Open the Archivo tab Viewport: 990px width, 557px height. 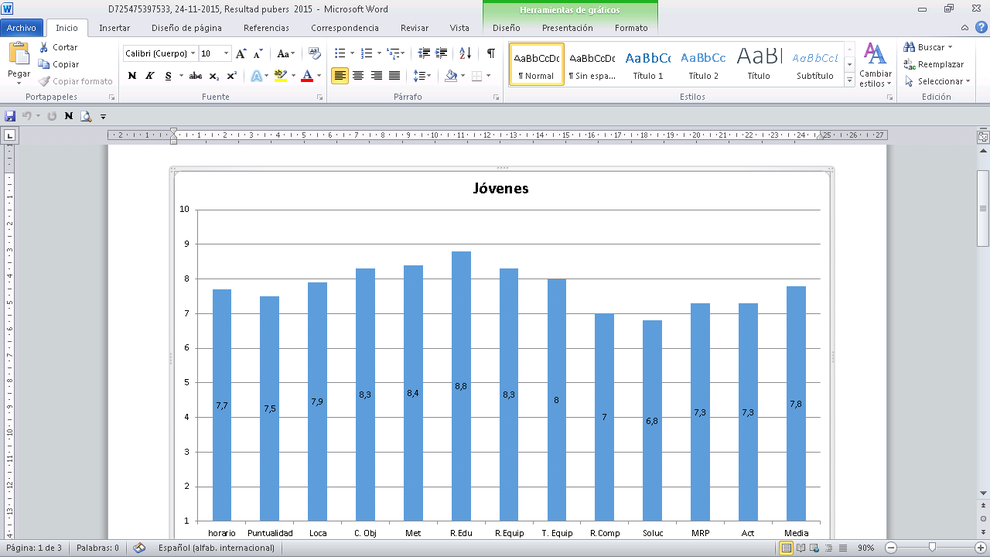(x=21, y=28)
